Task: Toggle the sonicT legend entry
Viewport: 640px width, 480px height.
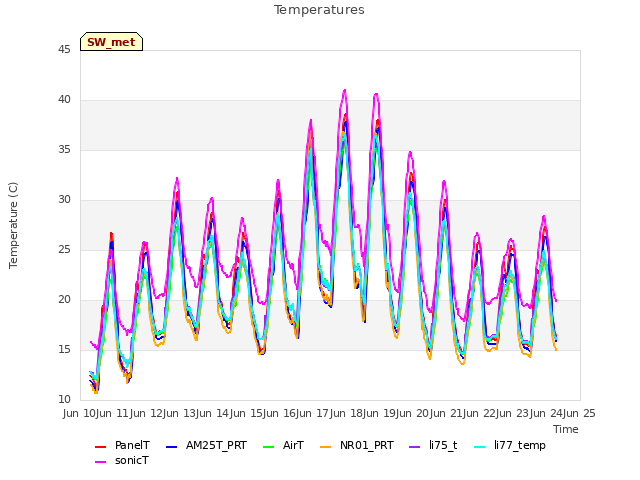Action: coord(122,460)
